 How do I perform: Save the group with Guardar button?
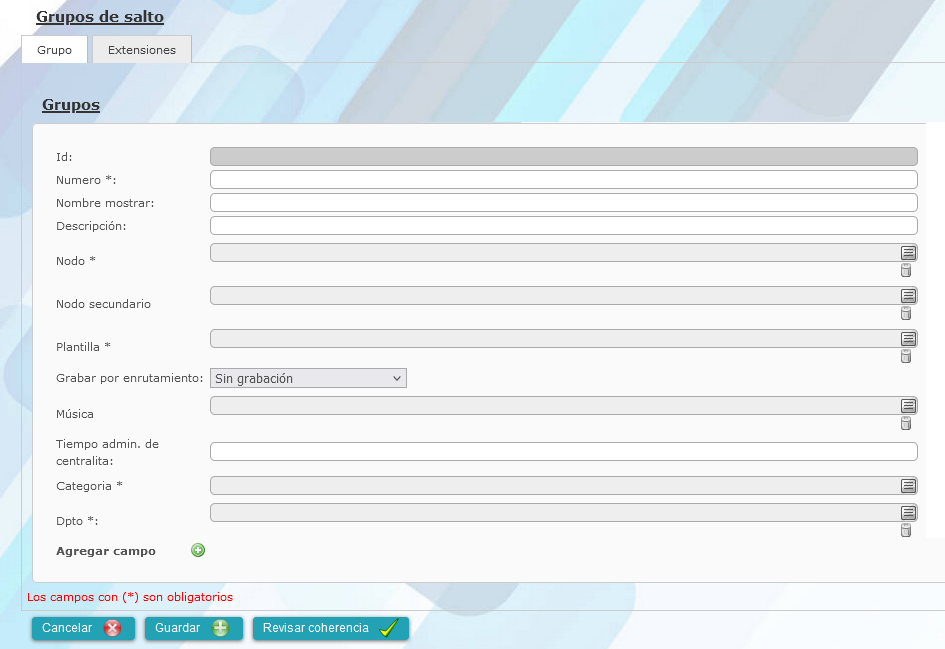(x=193, y=628)
